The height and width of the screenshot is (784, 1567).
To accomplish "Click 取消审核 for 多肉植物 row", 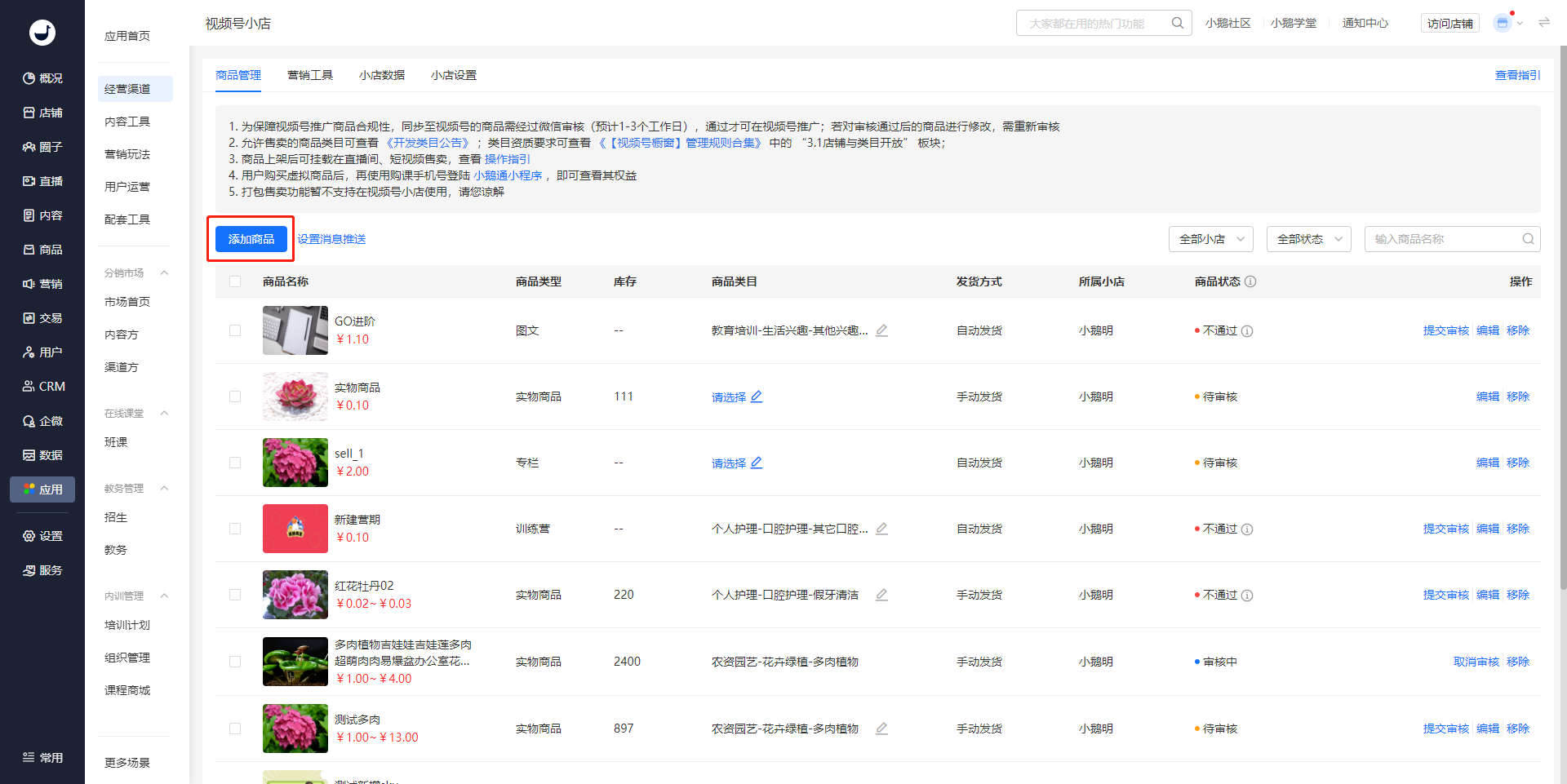I will tap(1476, 662).
